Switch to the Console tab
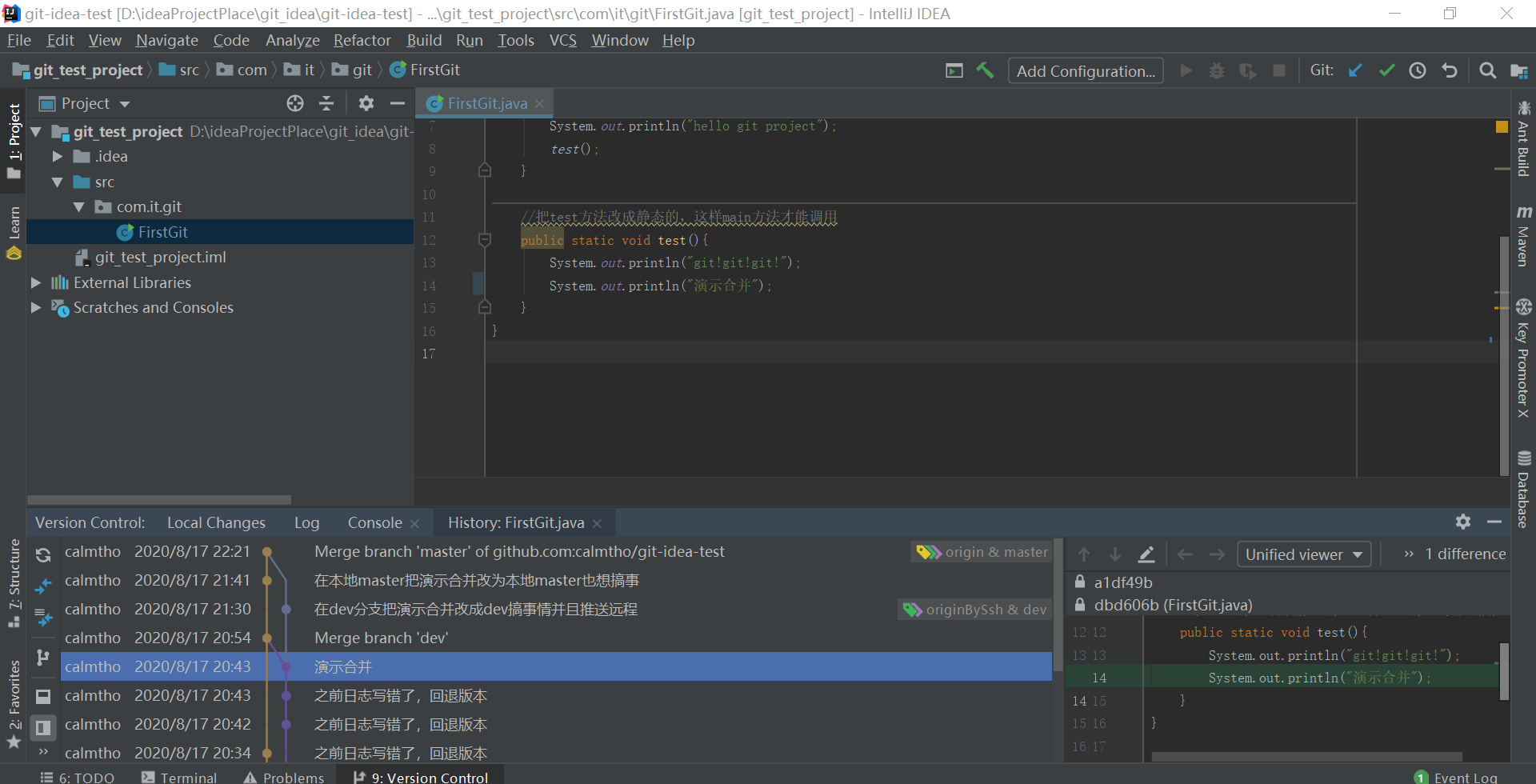 pyautogui.click(x=374, y=522)
